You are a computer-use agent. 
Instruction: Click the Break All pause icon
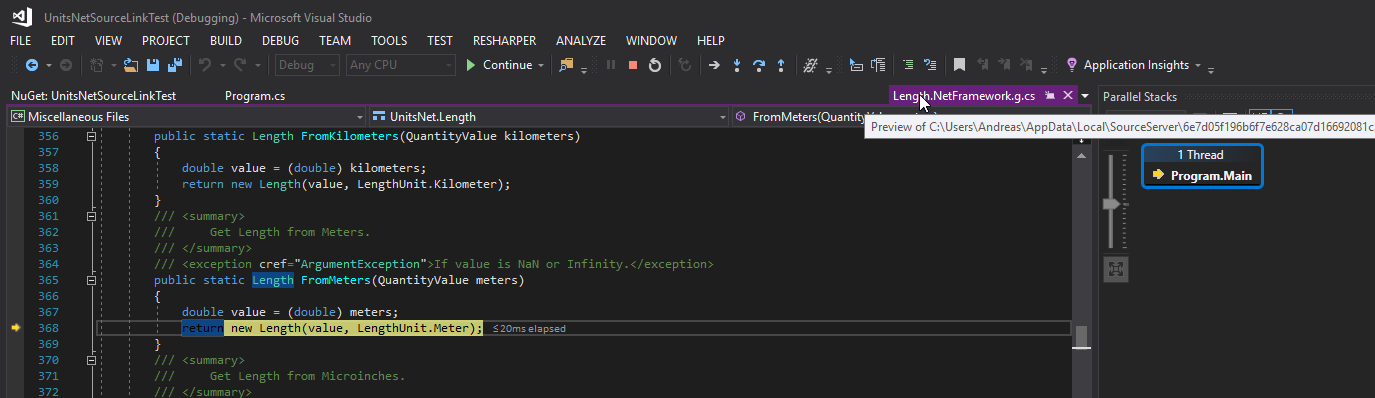611,65
